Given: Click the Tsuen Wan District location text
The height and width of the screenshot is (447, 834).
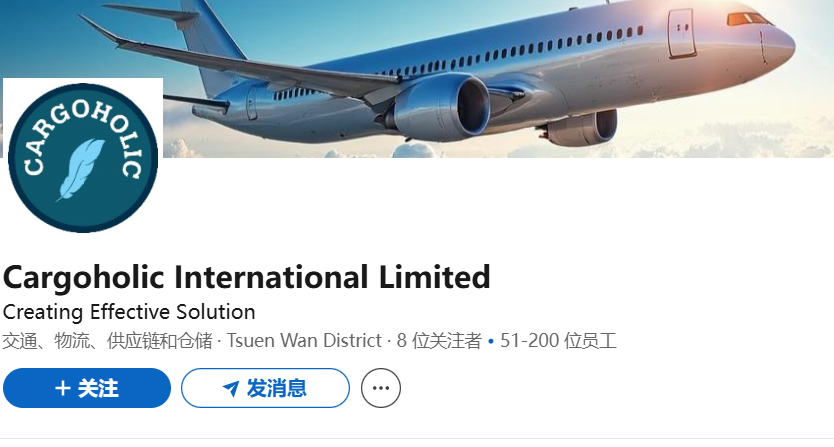Looking at the screenshot, I should pos(304,341).
